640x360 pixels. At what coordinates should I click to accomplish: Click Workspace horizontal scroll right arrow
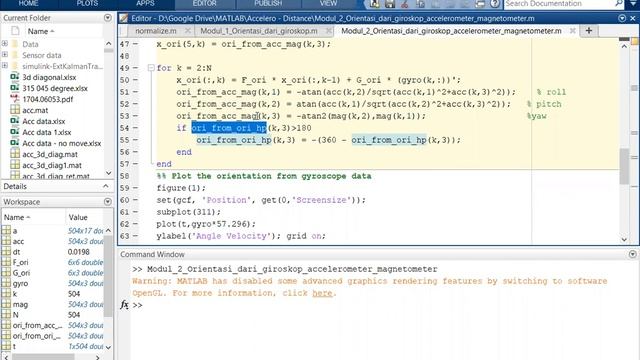pos(97,358)
